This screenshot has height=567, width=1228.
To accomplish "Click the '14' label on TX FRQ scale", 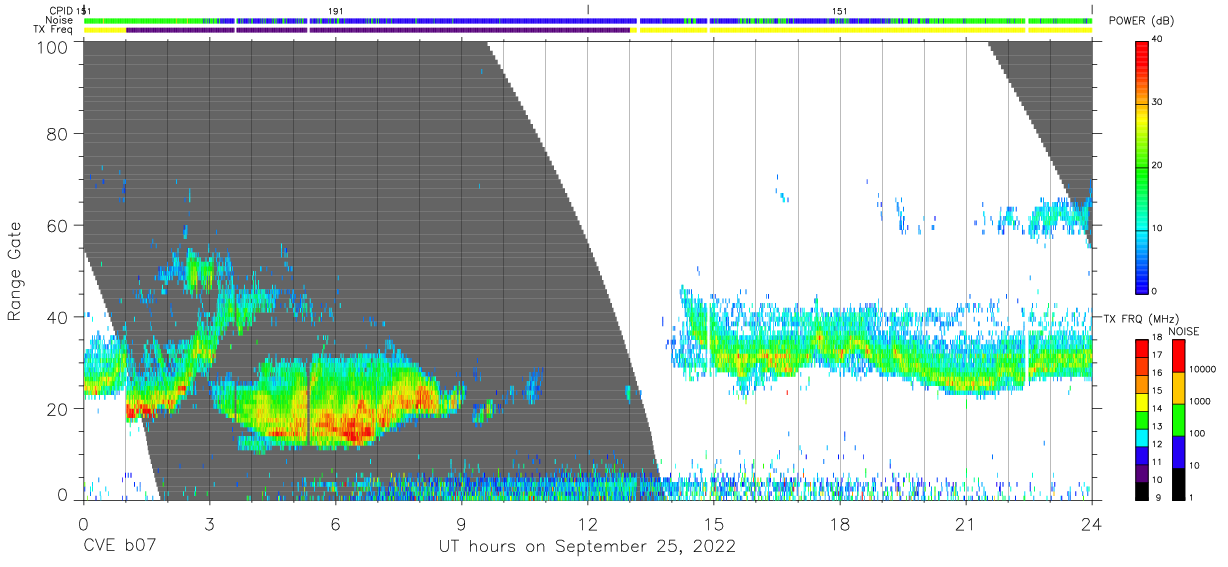I will click(x=1158, y=409).
